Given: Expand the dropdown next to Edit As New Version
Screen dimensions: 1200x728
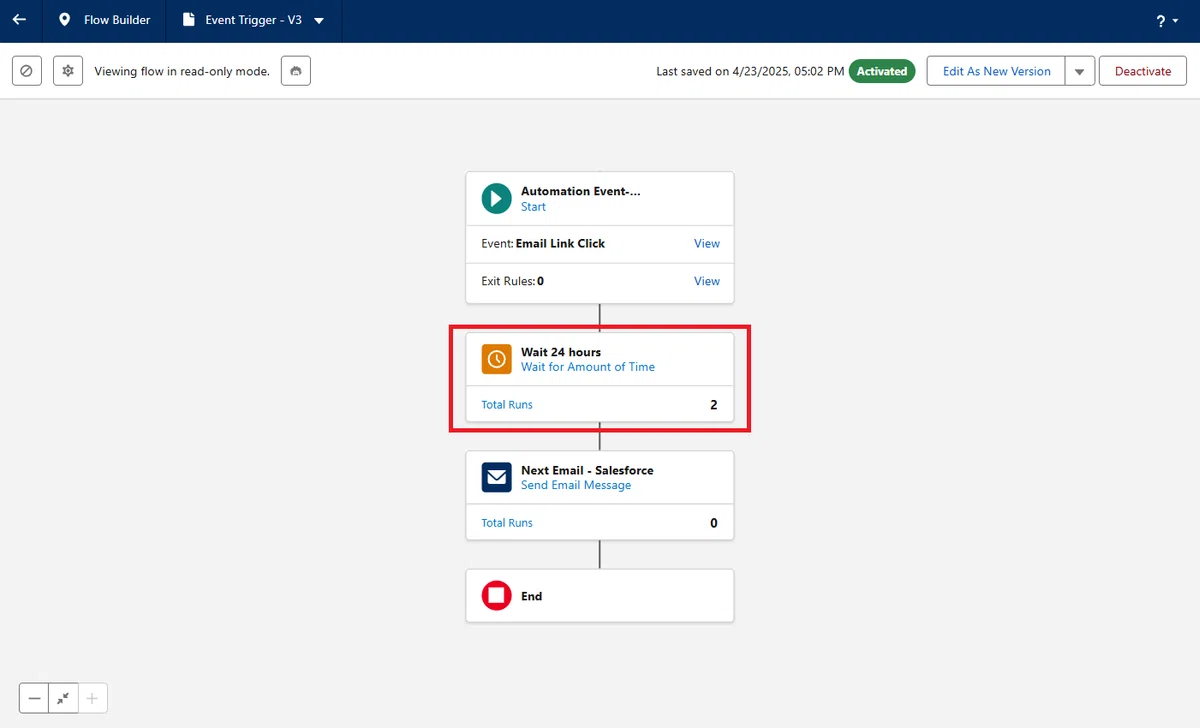Looking at the screenshot, I should click(1080, 71).
